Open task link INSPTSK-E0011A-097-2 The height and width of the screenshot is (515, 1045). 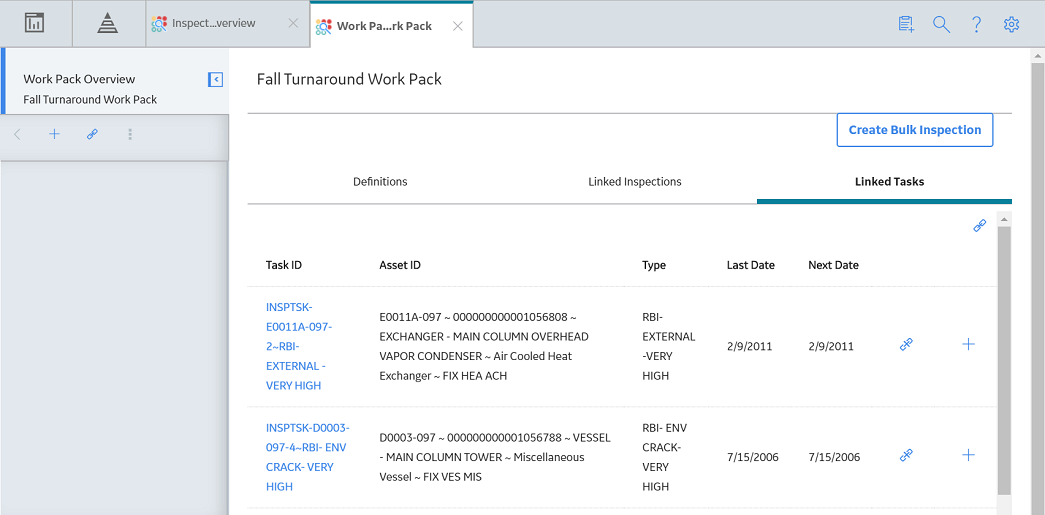[299, 346]
